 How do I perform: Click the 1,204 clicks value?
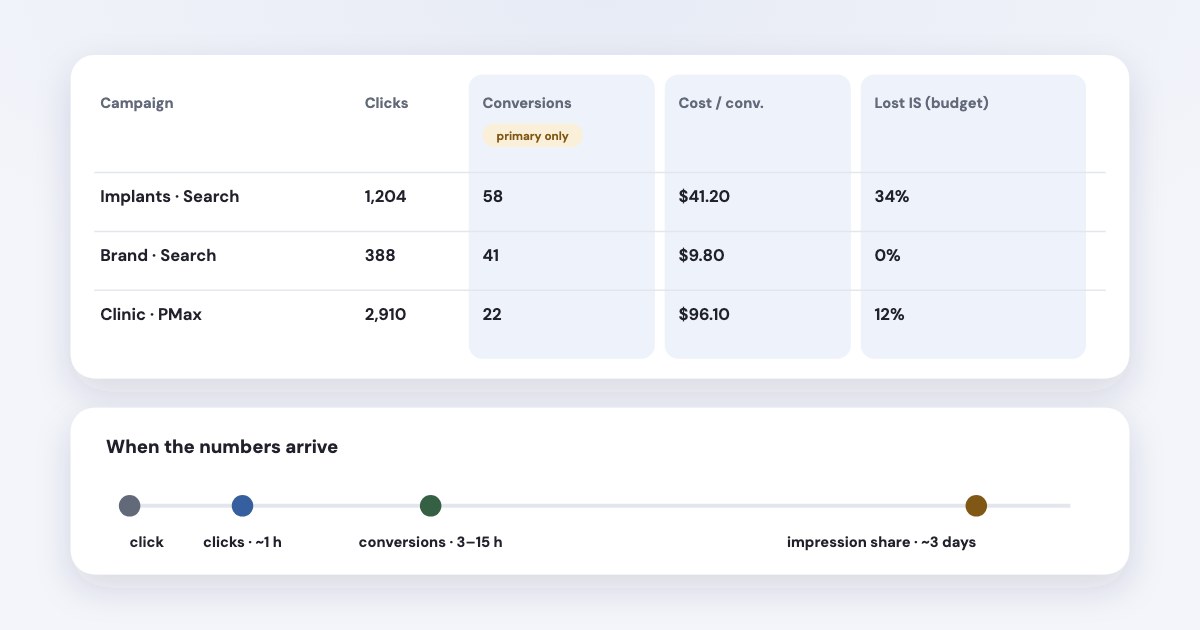(386, 196)
